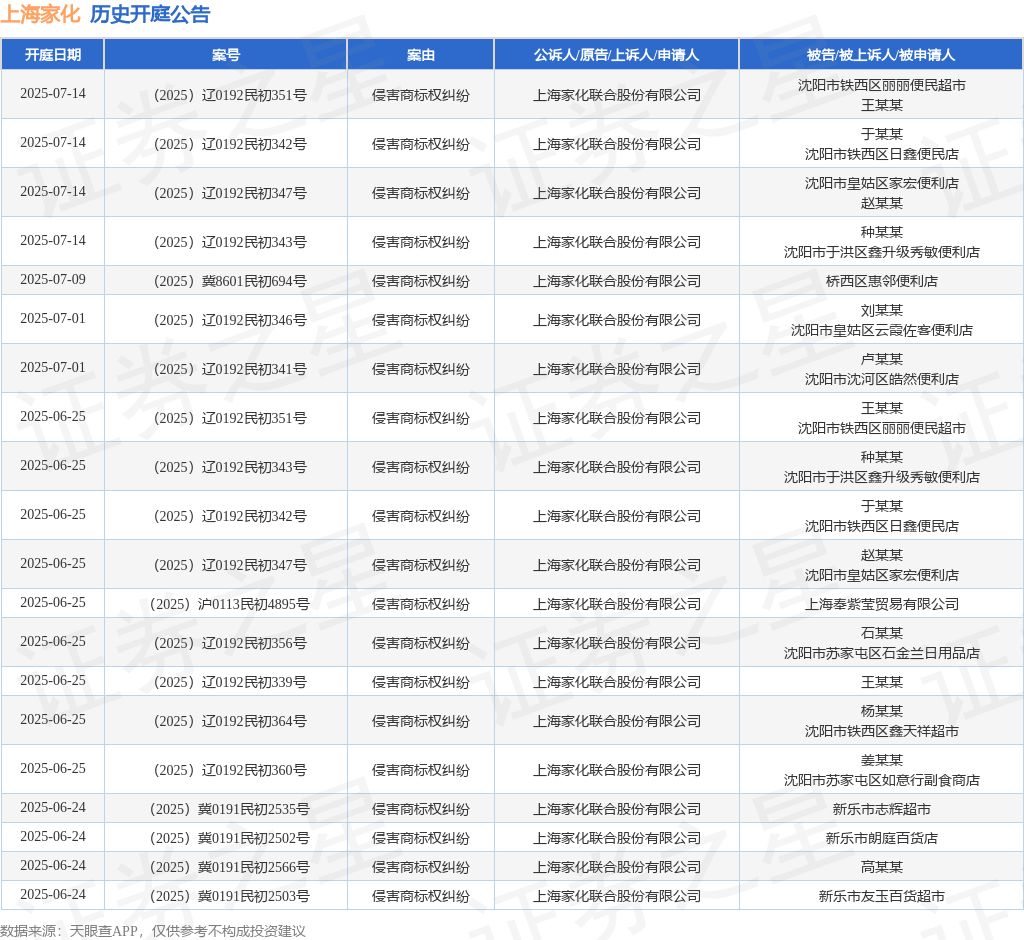Click defendant 上海奉紫莹贸易有限公司
The height and width of the screenshot is (940, 1024).
(x=882, y=604)
